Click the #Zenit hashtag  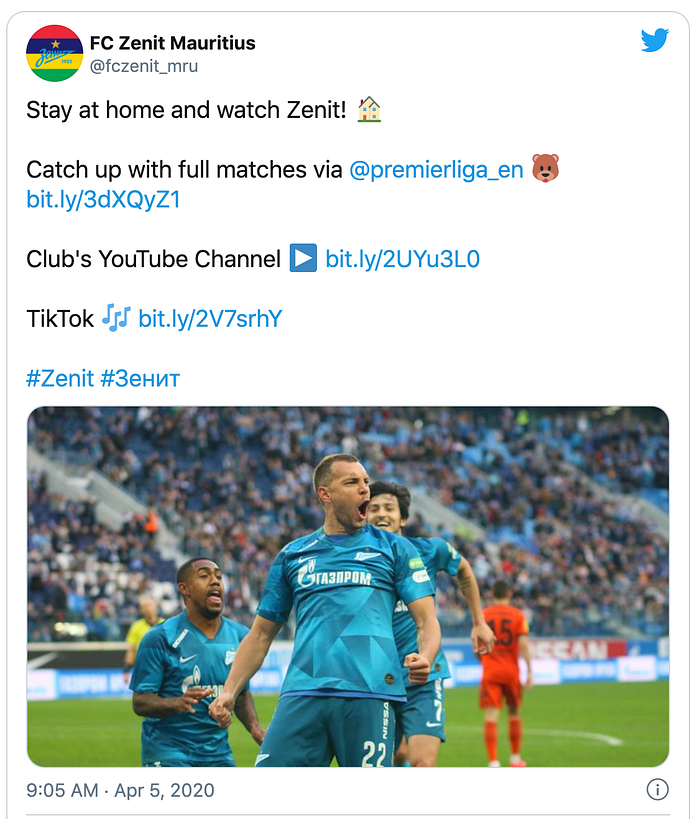tap(60, 378)
